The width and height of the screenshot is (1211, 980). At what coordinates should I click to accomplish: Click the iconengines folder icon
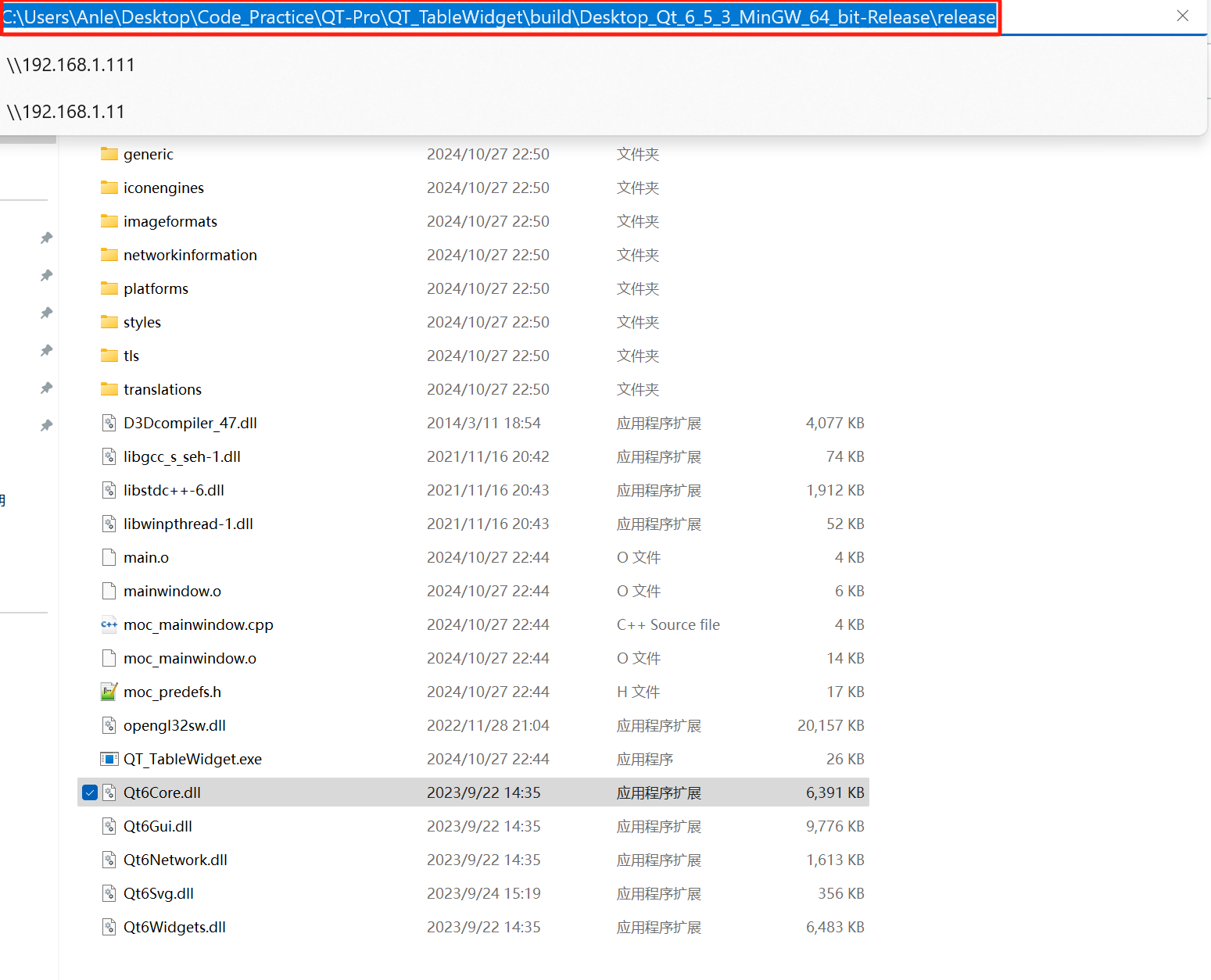point(109,188)
